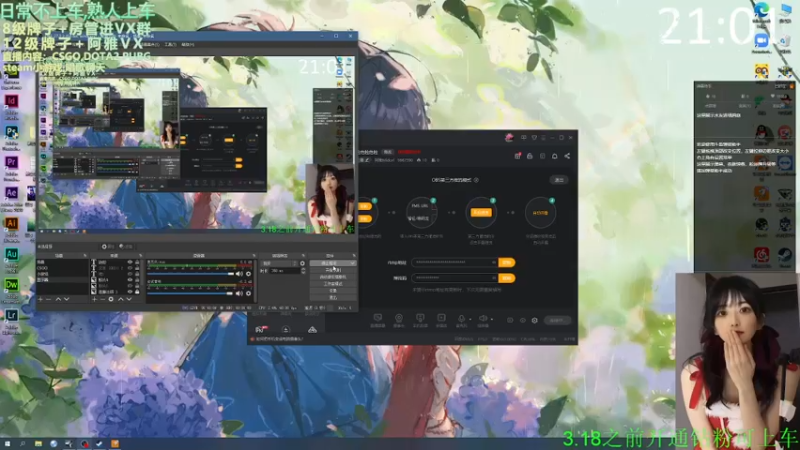Open the scene transition type dropdown

[x=279, y=263]
